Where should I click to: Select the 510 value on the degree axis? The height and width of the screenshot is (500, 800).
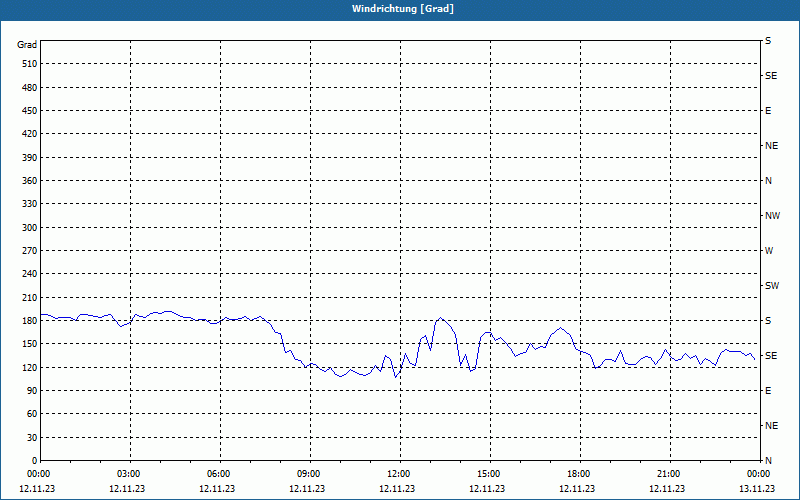tap(30, 64)
